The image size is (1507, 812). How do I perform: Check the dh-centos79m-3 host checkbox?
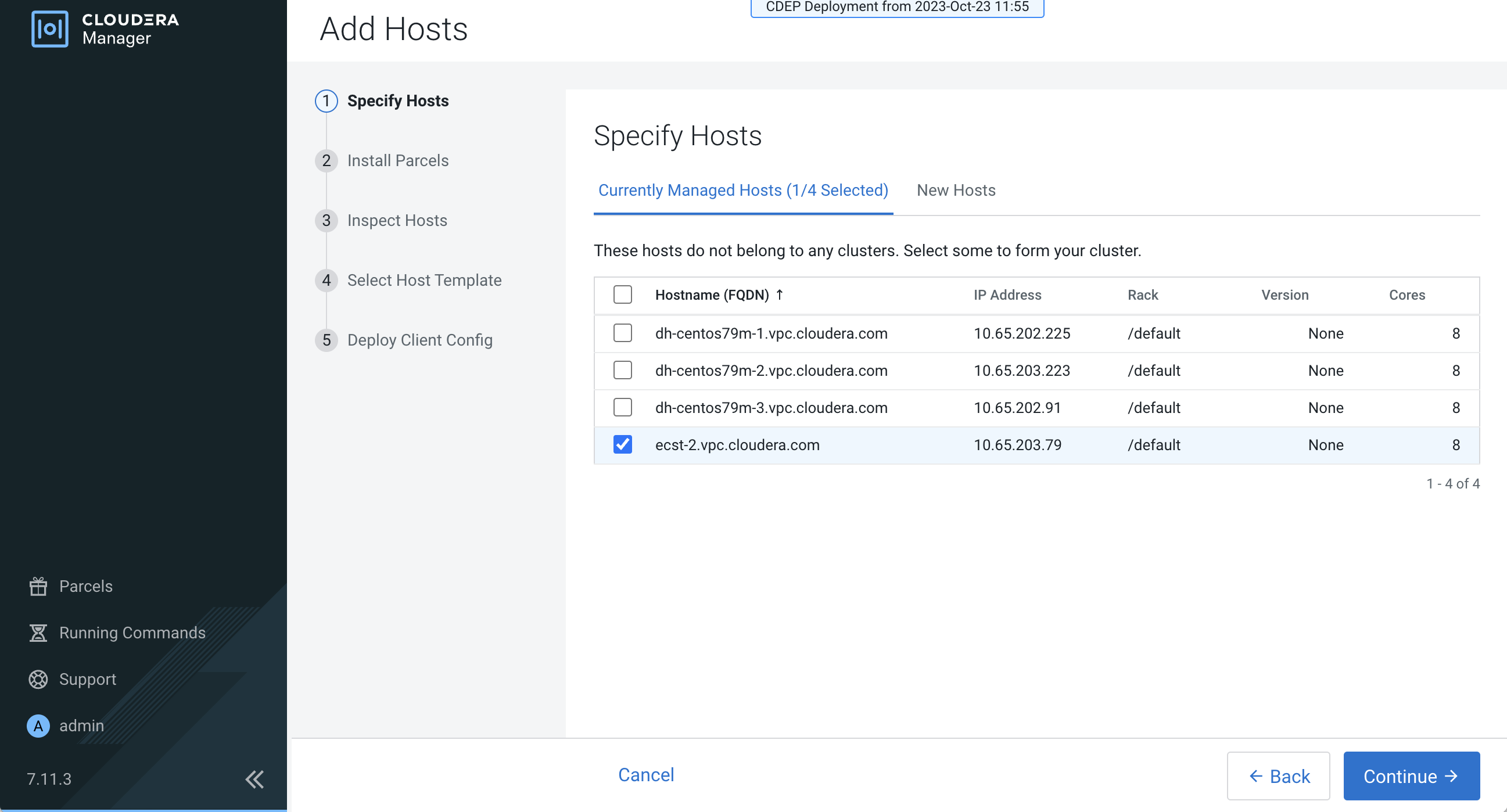[622, 408]
